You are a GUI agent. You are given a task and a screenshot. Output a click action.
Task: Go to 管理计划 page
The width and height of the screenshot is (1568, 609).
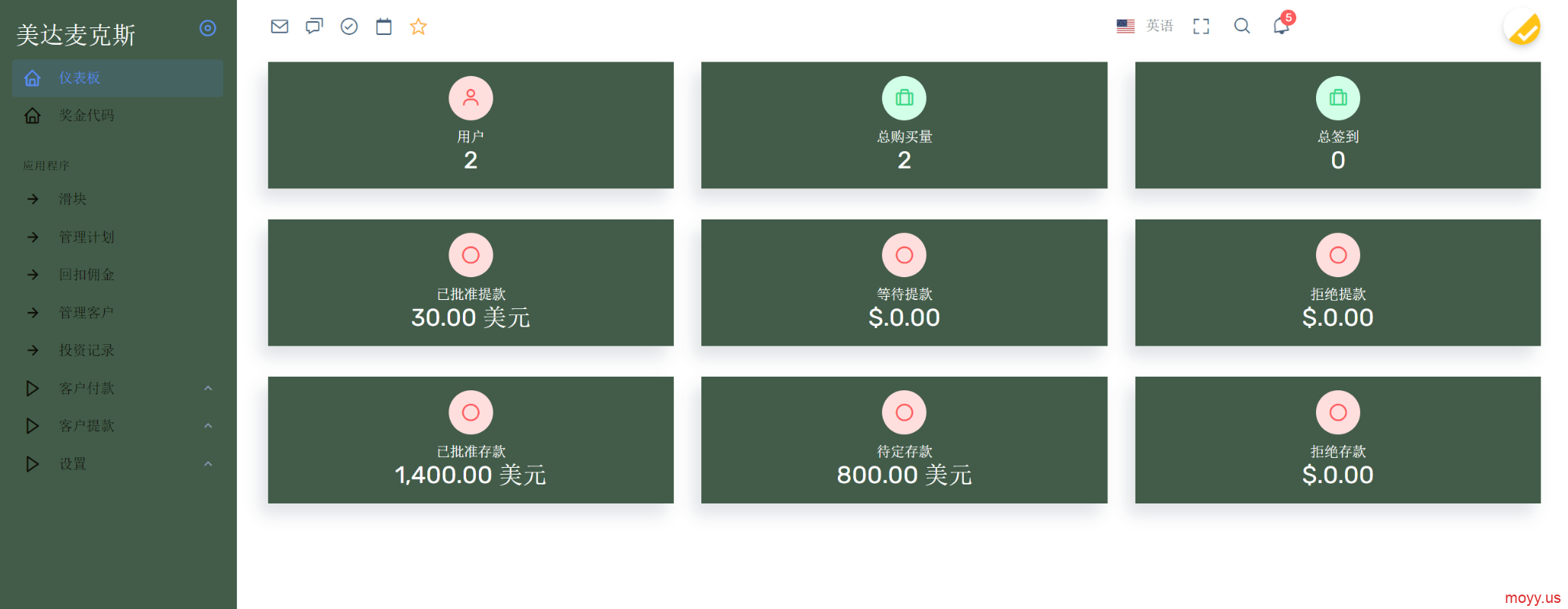118,237
